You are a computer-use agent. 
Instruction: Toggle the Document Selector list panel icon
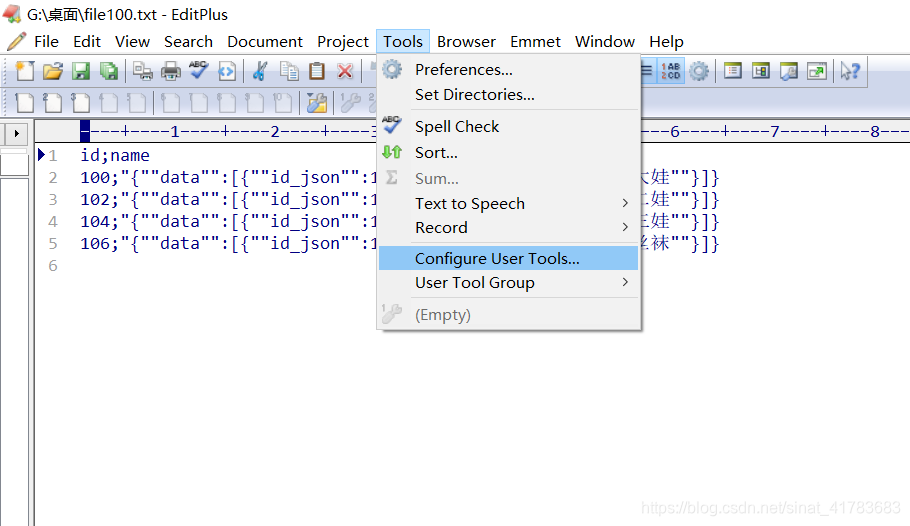coord(732,71)
